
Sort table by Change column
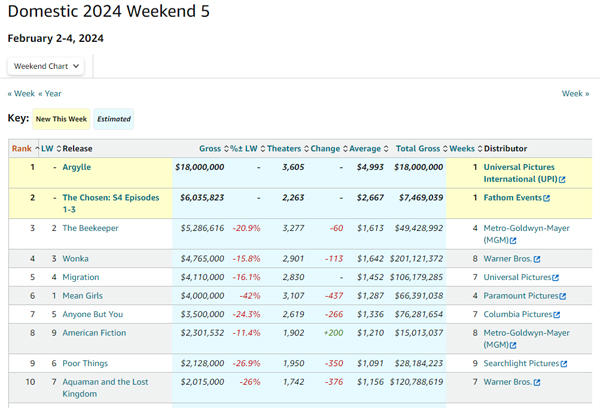pyautogui.click(x=329, y=149)
